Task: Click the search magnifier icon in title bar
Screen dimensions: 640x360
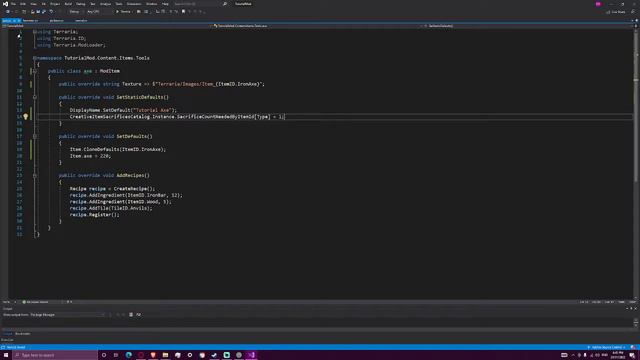Action: coord(224,4)
